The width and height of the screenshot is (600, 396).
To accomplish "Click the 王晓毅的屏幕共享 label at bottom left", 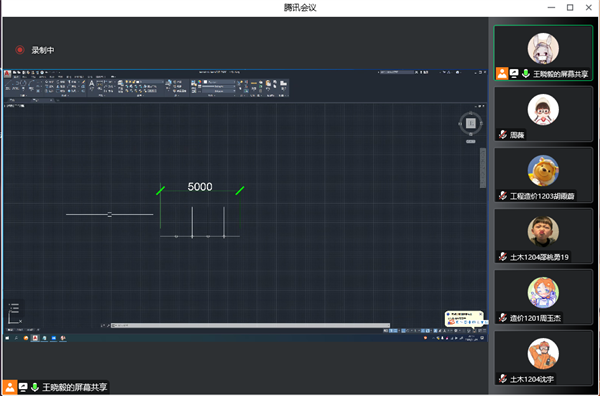I will pyautogui.click(x=75, y=387).
